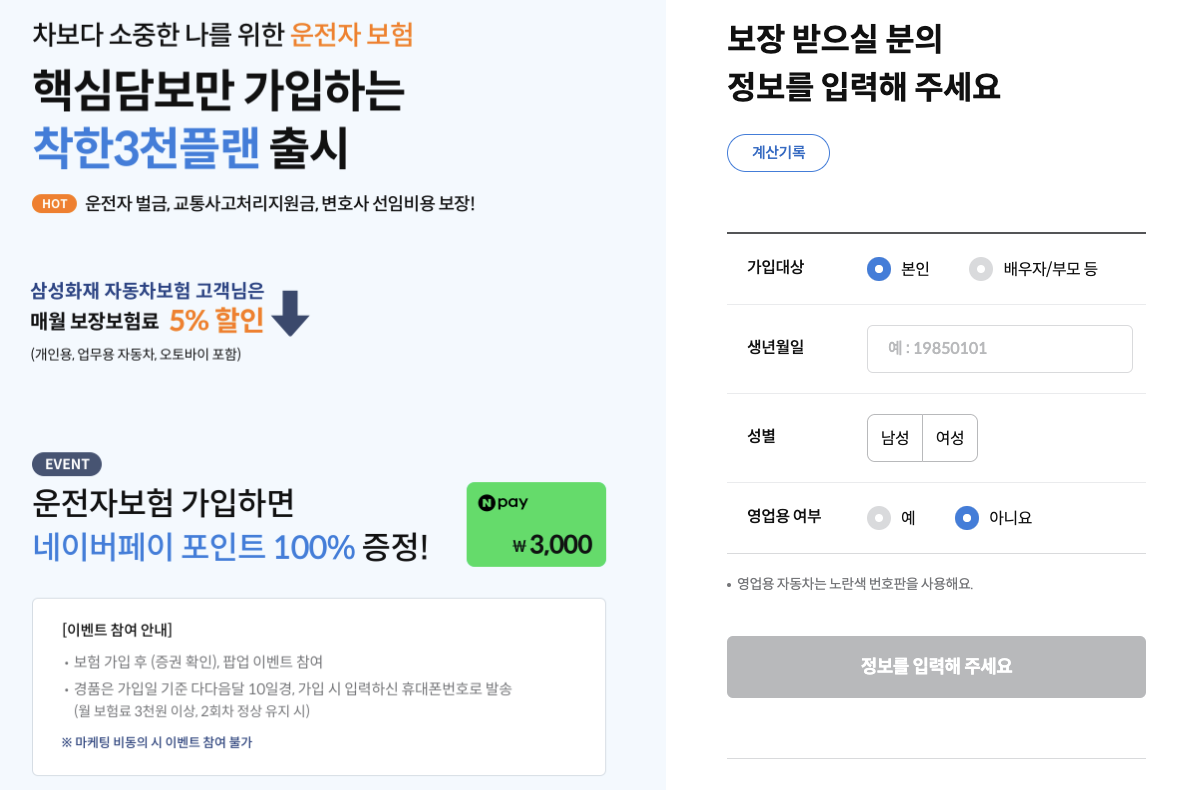The image size is (1186, 790).
Task: Click the 마케팅 비동의 notice text
Action: point(157,742)
